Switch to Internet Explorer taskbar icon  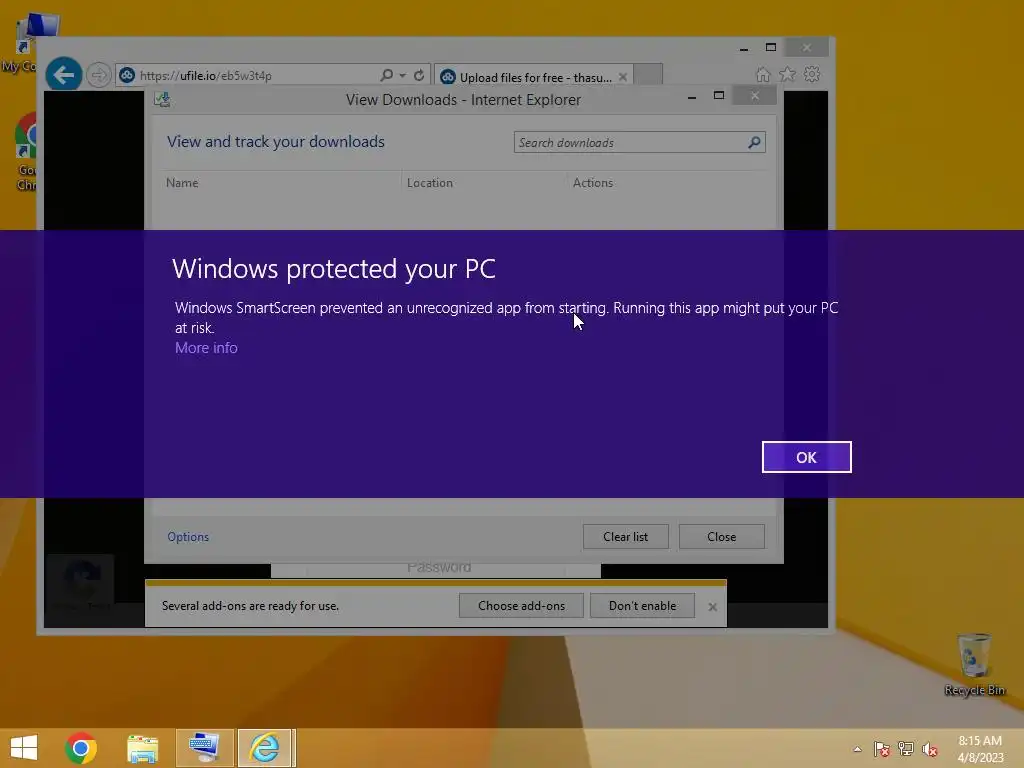tap(264, 748)
